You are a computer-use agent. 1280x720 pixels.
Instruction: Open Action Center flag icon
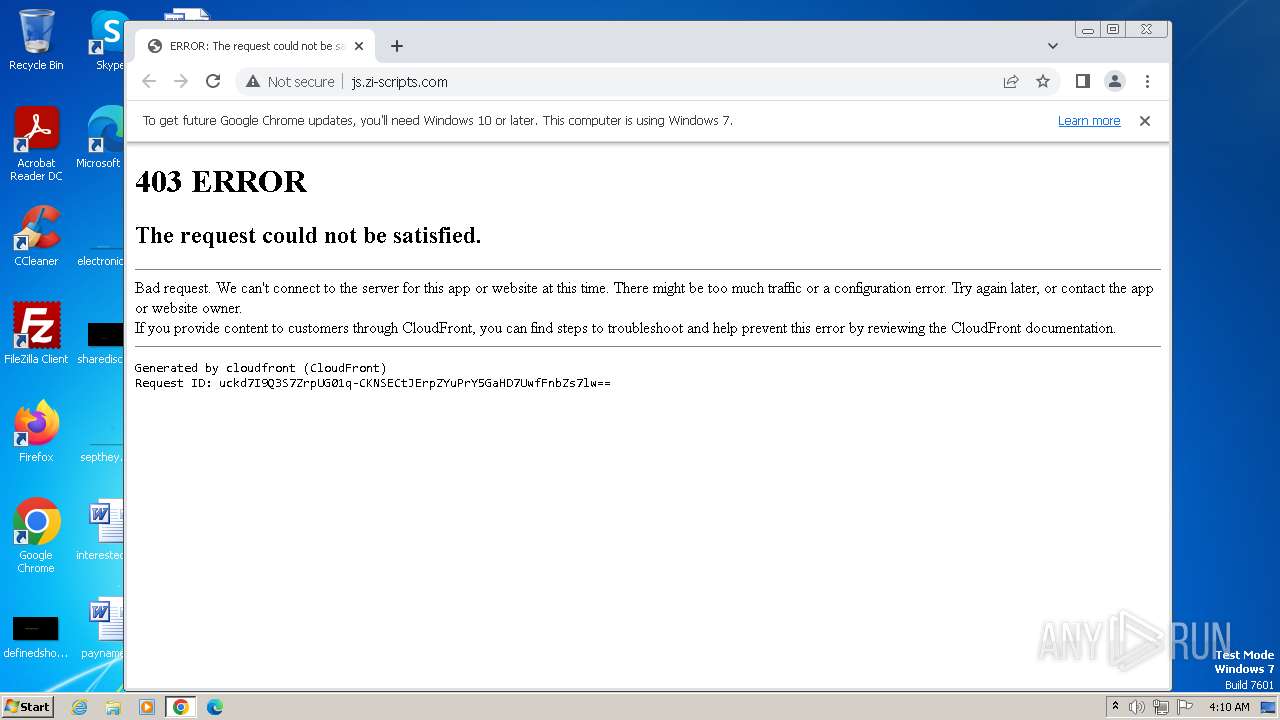click(x=1184, y=707)
